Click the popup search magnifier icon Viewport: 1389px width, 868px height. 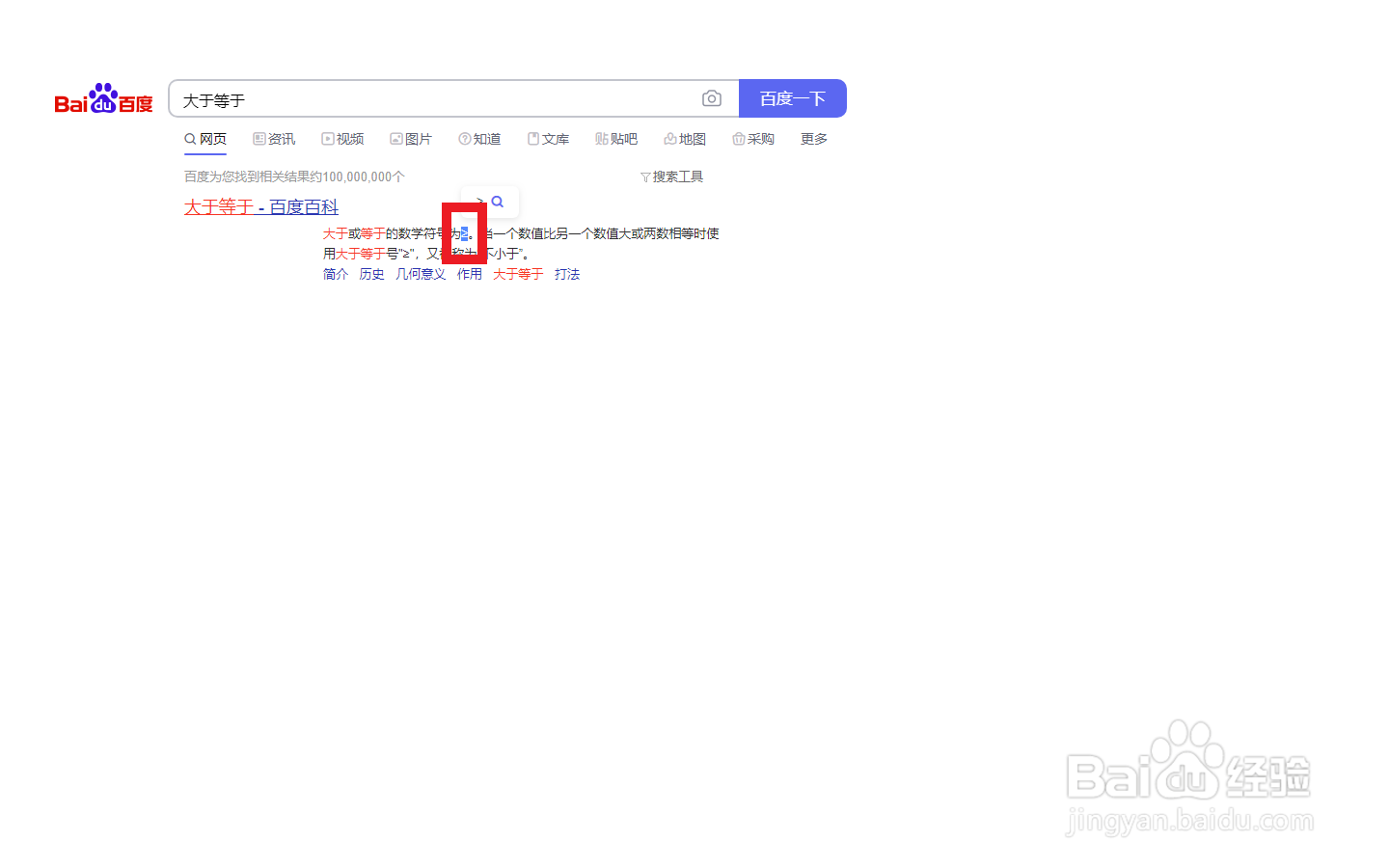click(498, 202)
